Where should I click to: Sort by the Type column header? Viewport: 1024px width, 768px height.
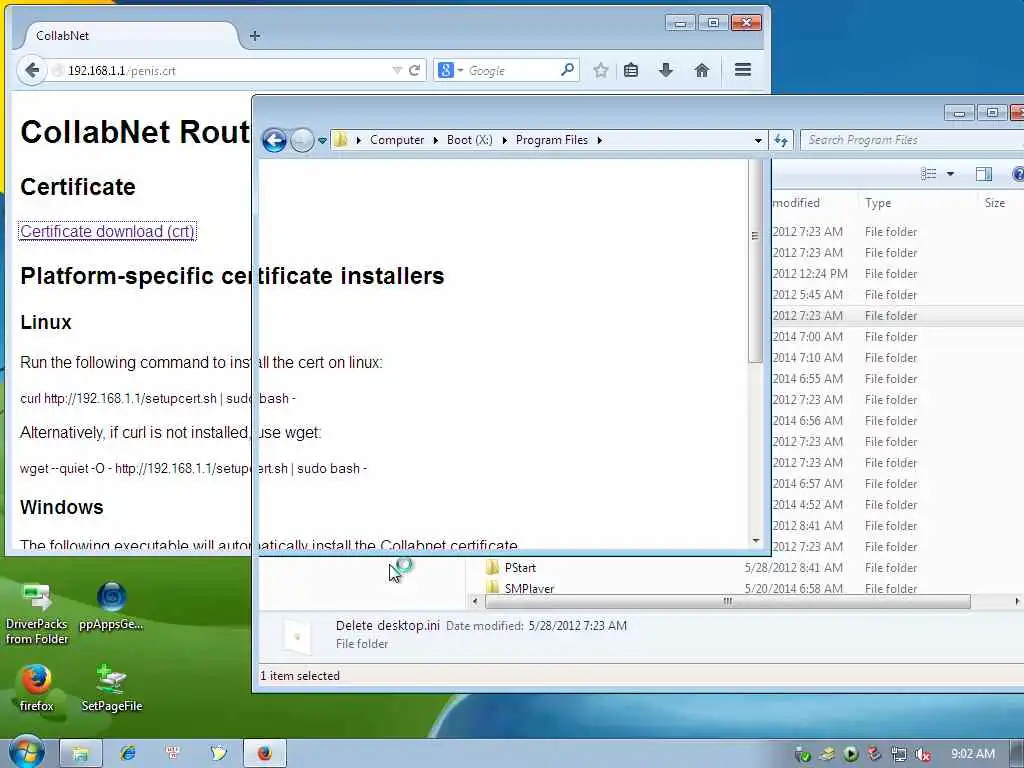[878, 203]
